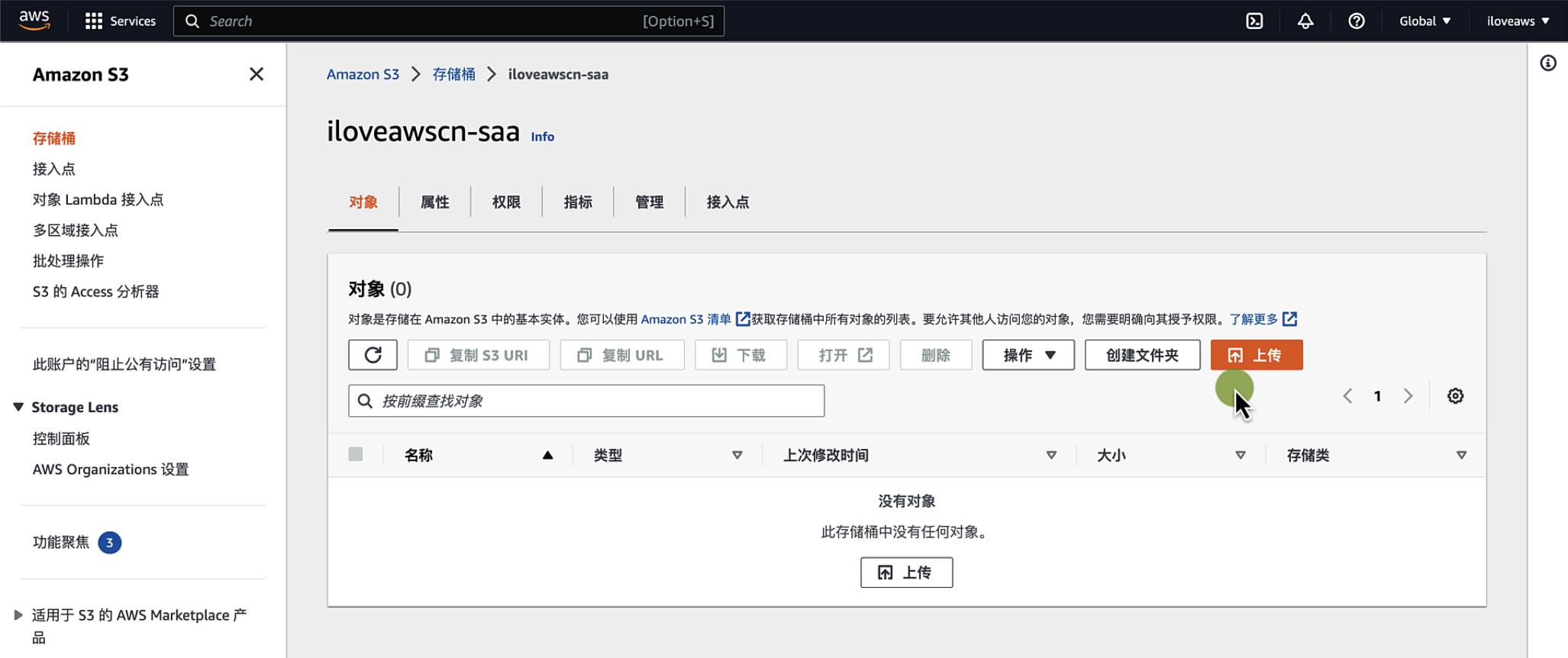This screenshot has width=1568, height=658.
Task: Switch to the 接入点 tab
Action: click(x=728, y=202)
